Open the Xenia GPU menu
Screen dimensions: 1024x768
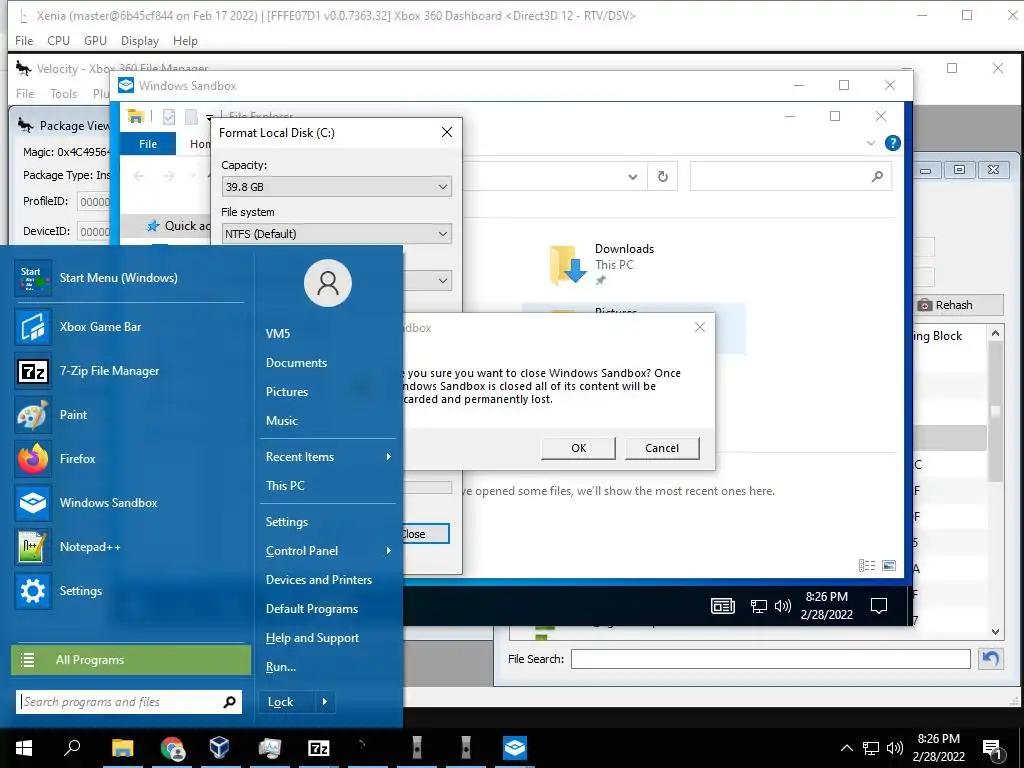95,40
